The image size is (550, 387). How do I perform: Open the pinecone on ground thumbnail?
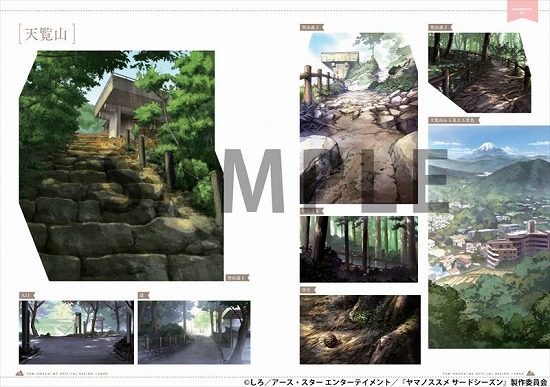360,329
